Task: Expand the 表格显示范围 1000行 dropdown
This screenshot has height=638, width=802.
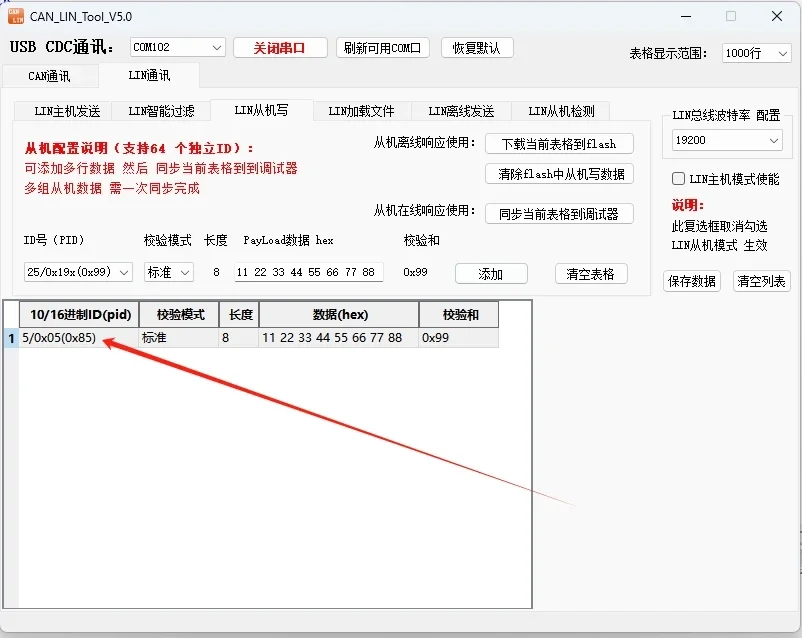Action: (x=756, y=53)
